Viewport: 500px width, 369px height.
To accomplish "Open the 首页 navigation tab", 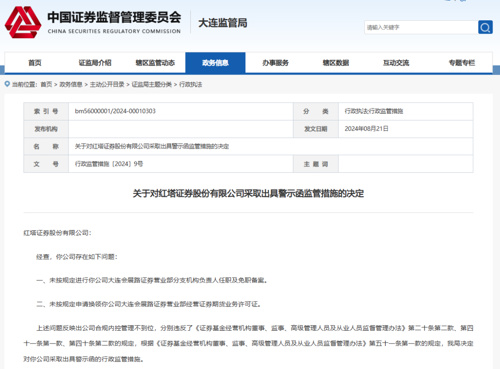I will (x=35, y=63).
